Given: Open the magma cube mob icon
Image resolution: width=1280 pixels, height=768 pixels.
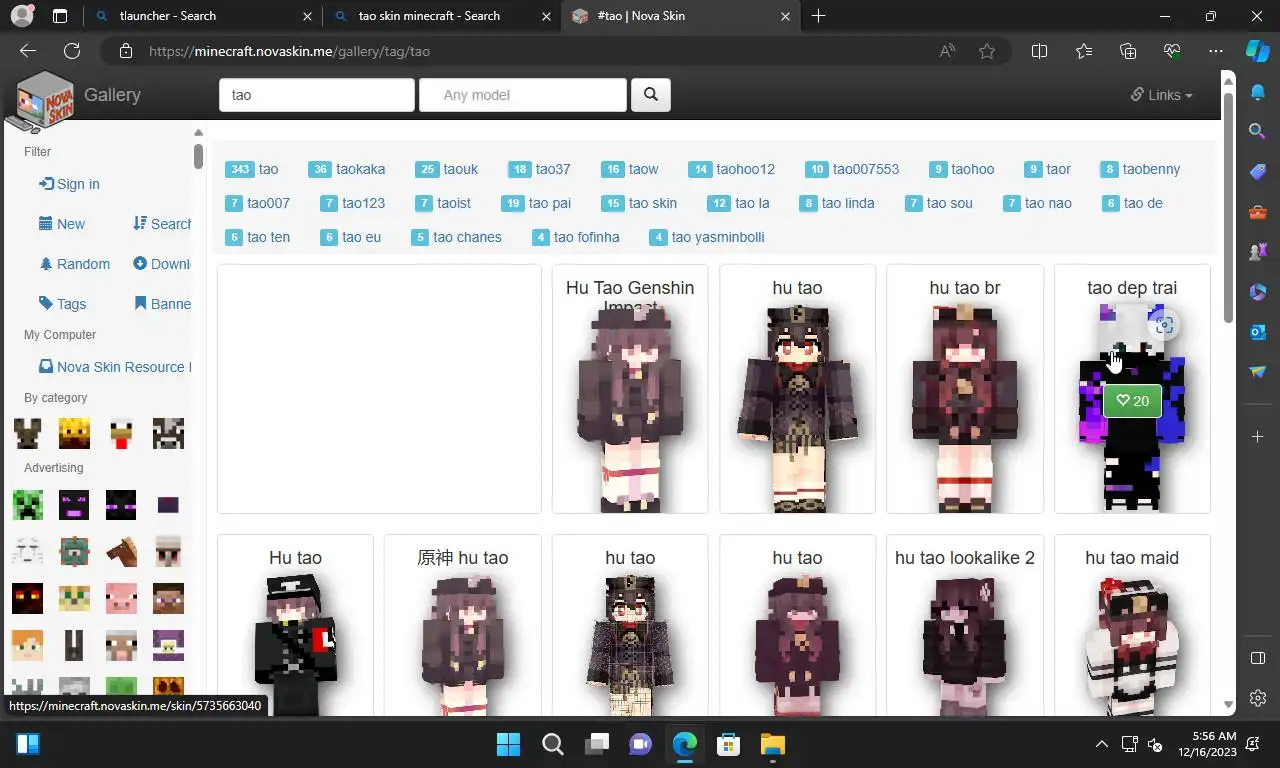Looking at the screenshot, I should coord(27,598).
